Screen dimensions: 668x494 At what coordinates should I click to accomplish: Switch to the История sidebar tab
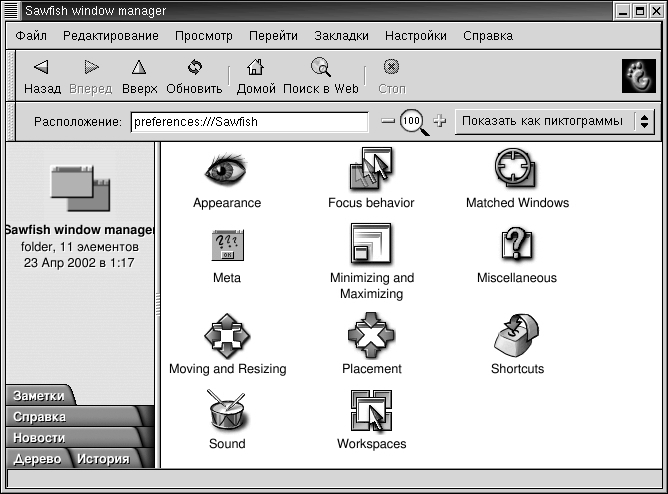pyautogui.click(x=104, y=459)
